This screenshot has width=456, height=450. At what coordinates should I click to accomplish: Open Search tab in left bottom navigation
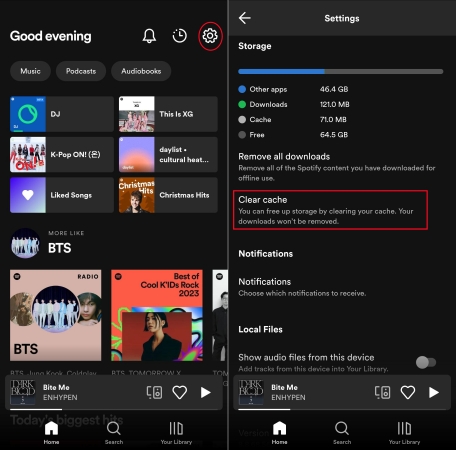click(x=114, y=433)
